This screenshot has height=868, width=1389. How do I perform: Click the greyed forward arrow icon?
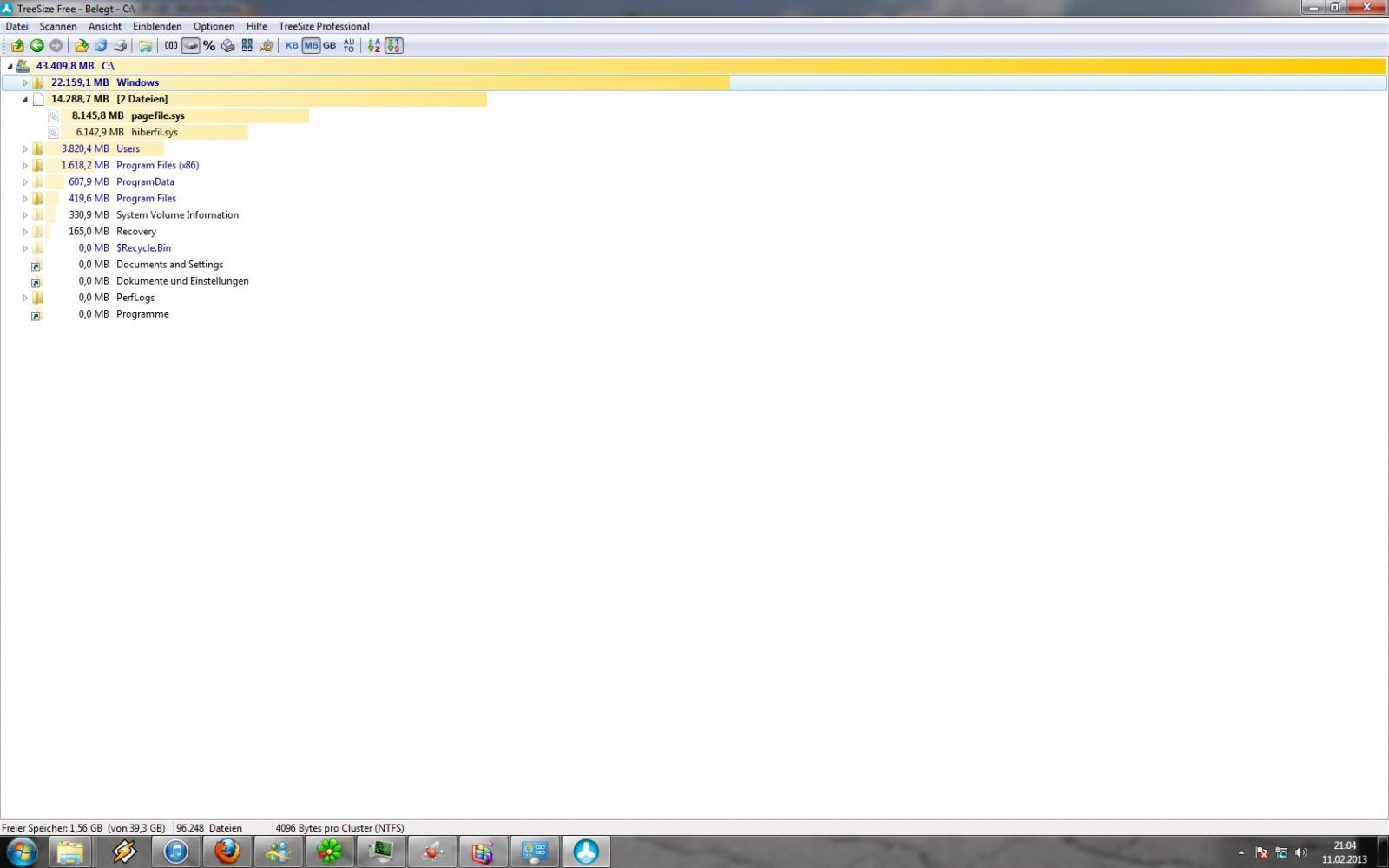click(56, 46)
